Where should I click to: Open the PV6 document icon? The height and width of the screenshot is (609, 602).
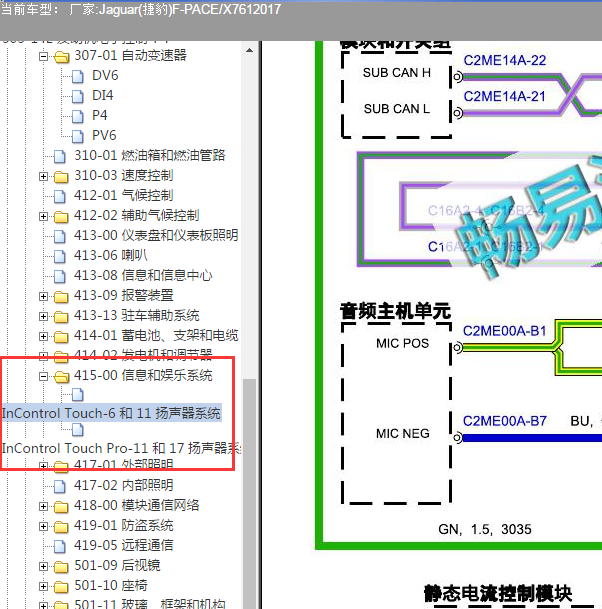(x=78, y=136)
